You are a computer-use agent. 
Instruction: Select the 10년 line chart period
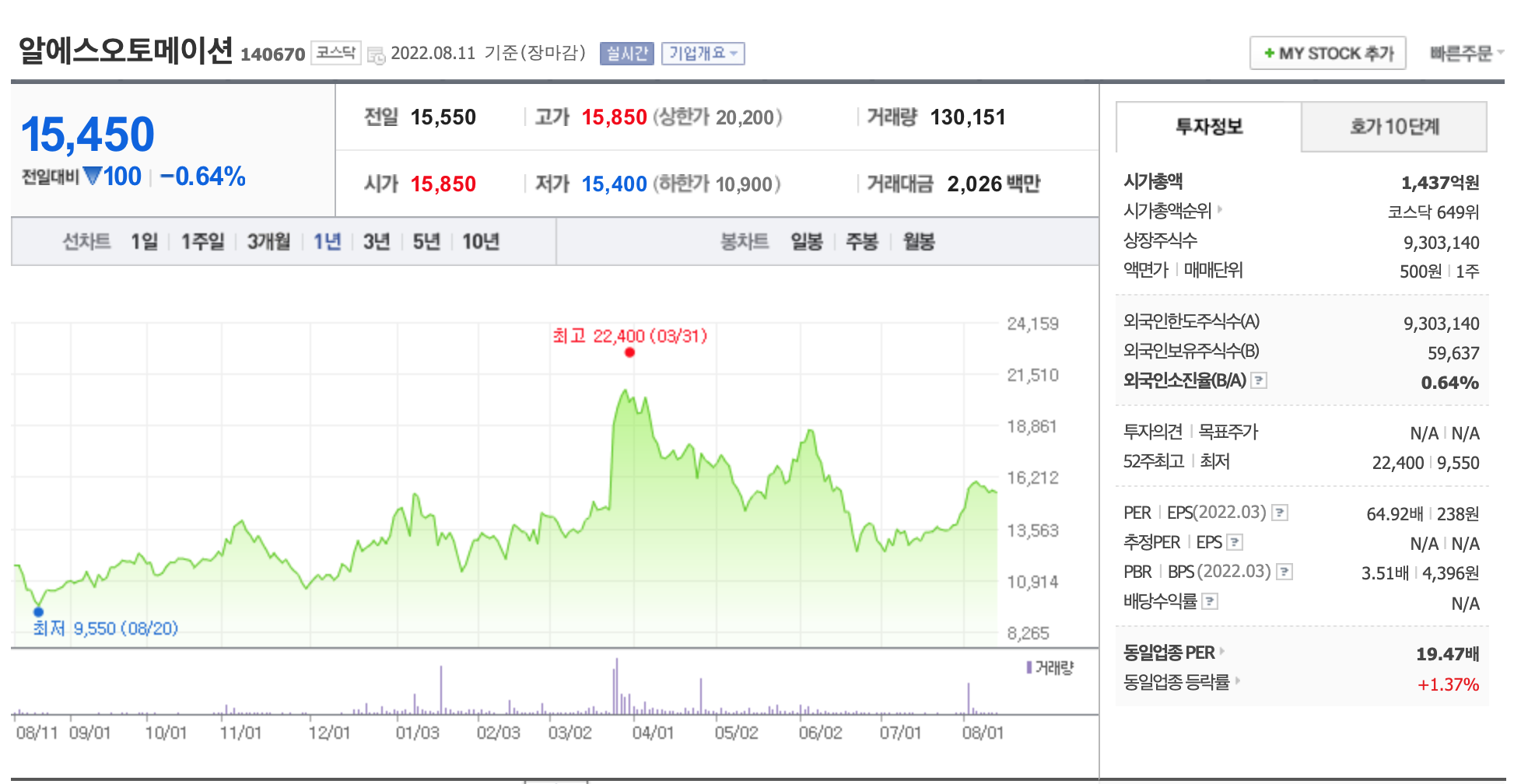click(481, 241)
